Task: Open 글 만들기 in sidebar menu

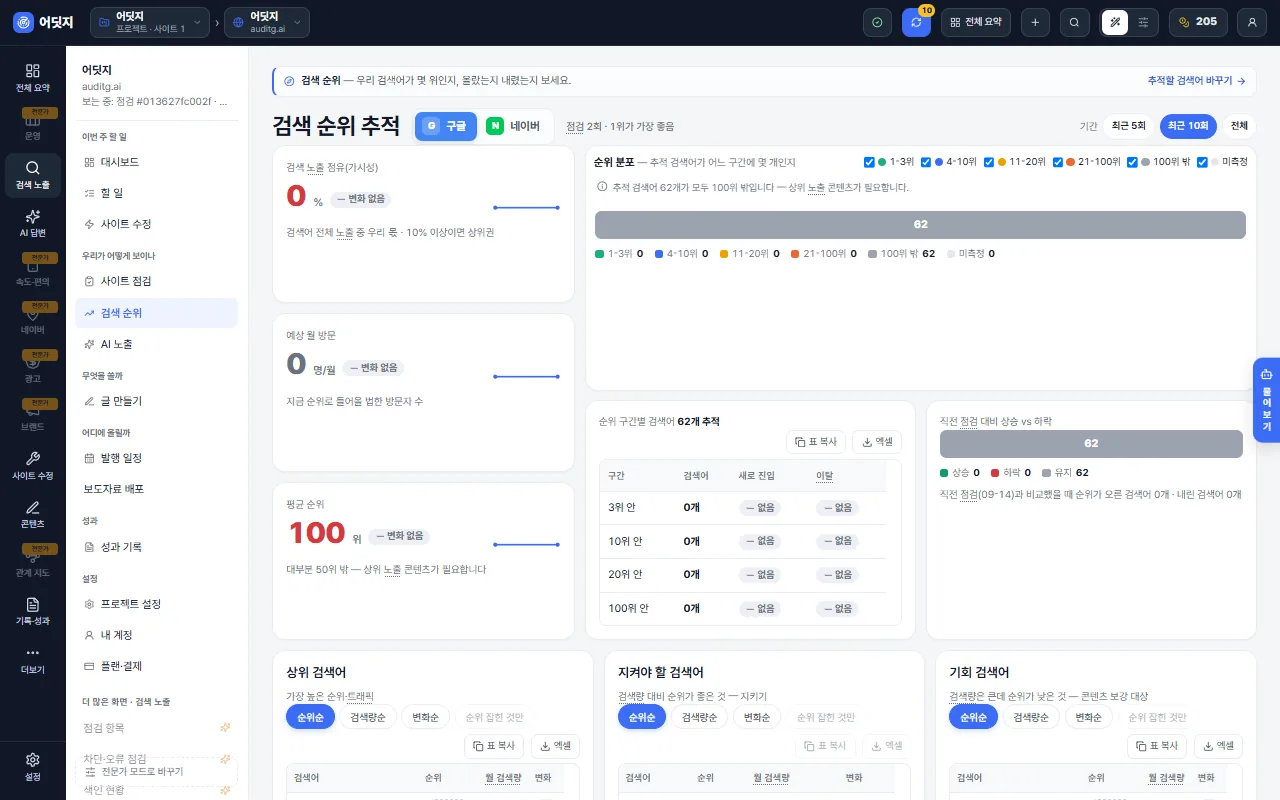Action: pos(156,401)
